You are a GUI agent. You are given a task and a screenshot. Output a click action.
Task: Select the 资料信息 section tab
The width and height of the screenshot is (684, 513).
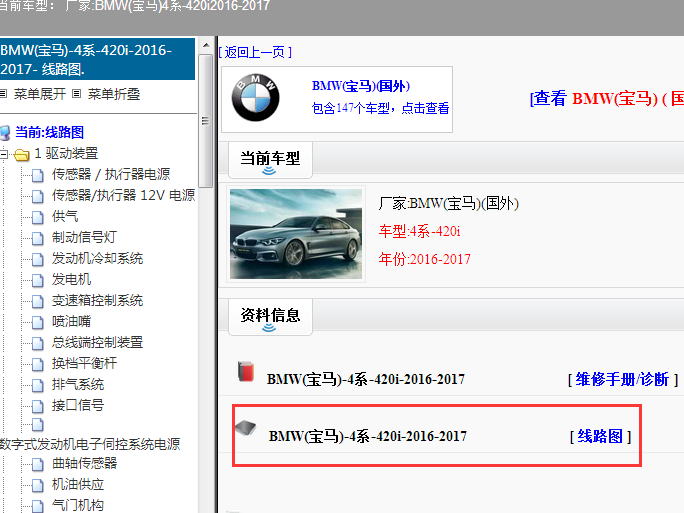270,317
